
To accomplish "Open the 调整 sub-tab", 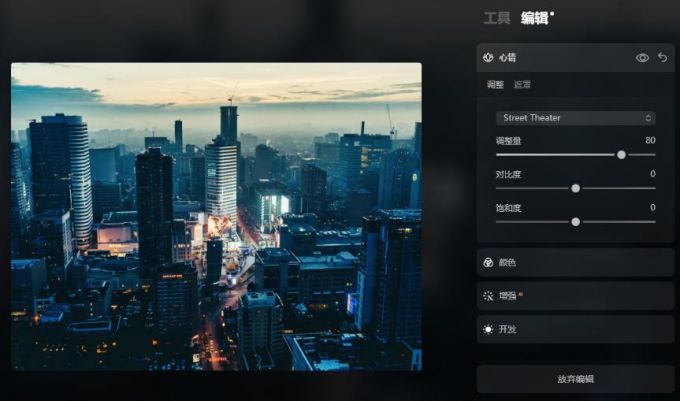I will pos(495,85).
